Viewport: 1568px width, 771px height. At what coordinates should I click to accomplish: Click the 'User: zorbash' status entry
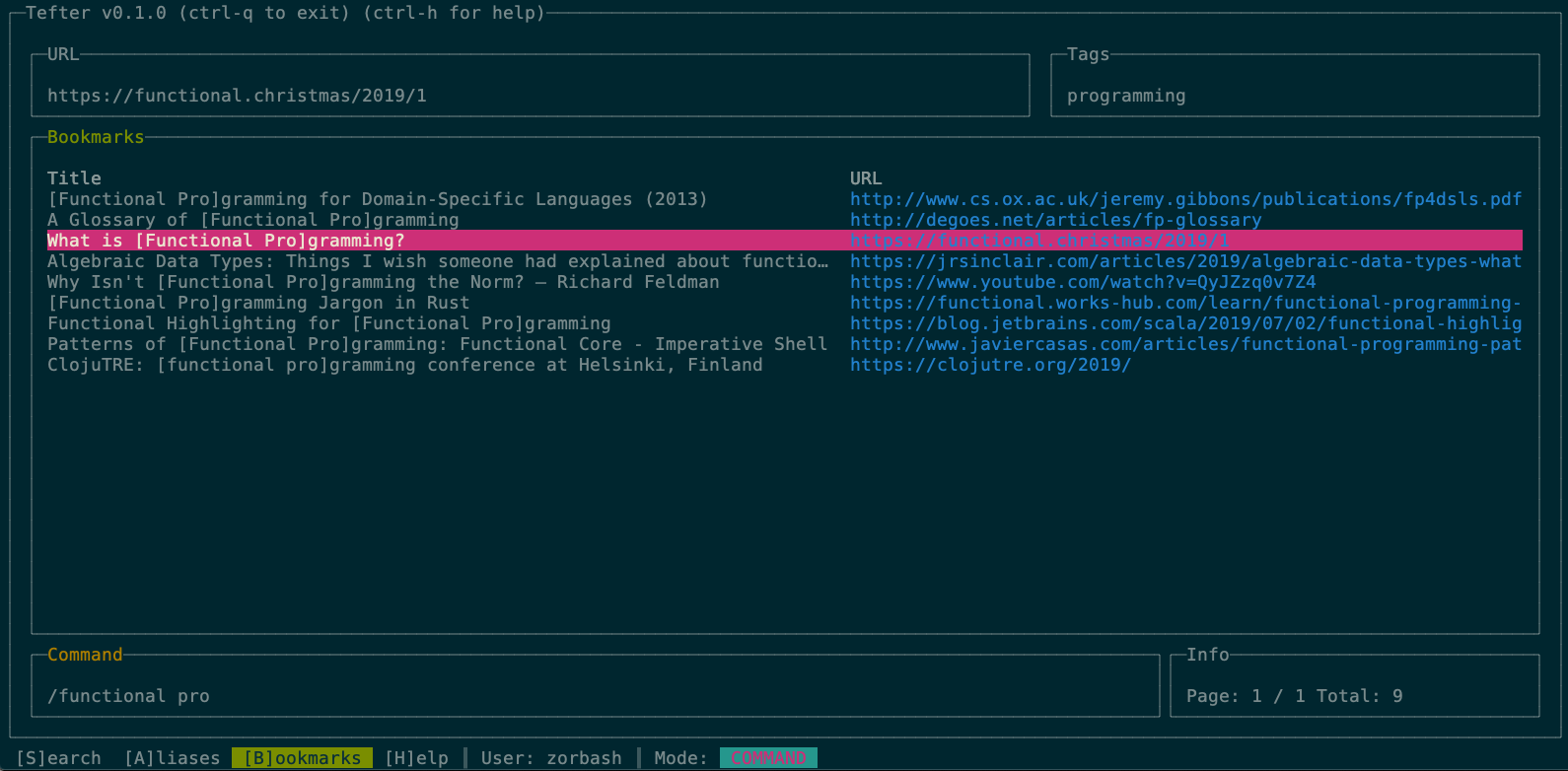[x=551, y=758]
